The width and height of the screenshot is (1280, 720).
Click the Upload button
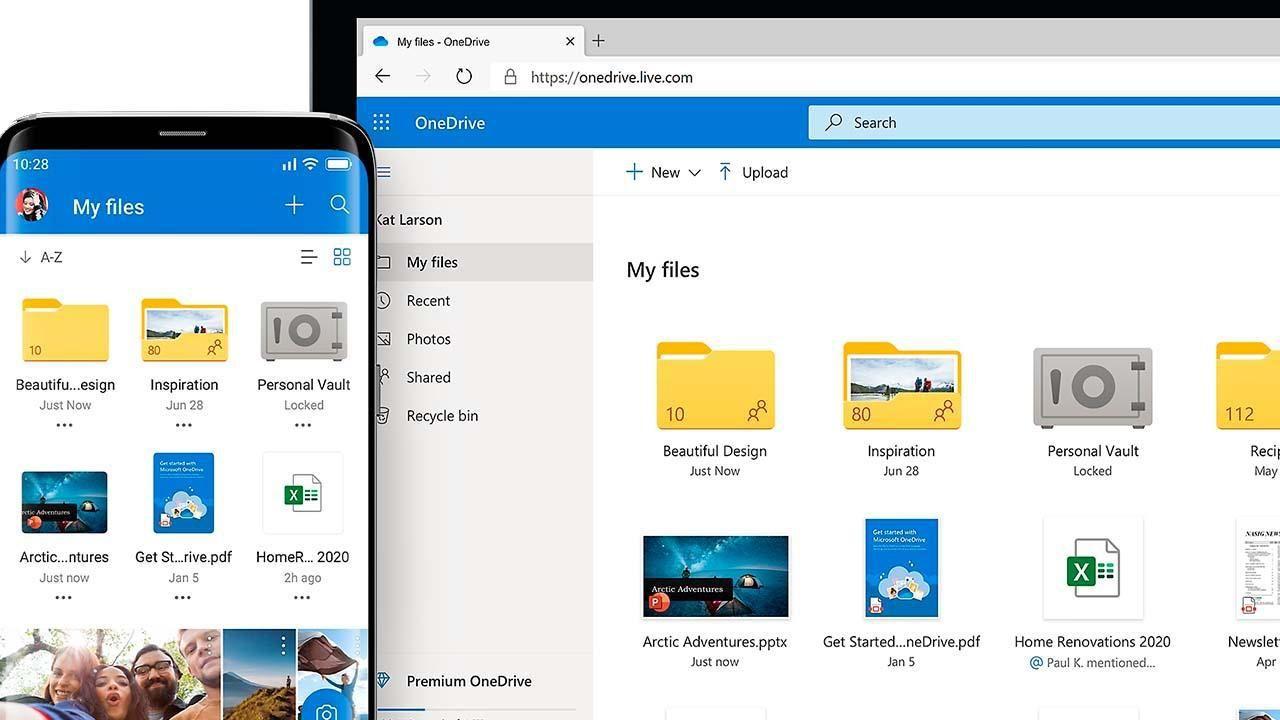pos(753,172)
